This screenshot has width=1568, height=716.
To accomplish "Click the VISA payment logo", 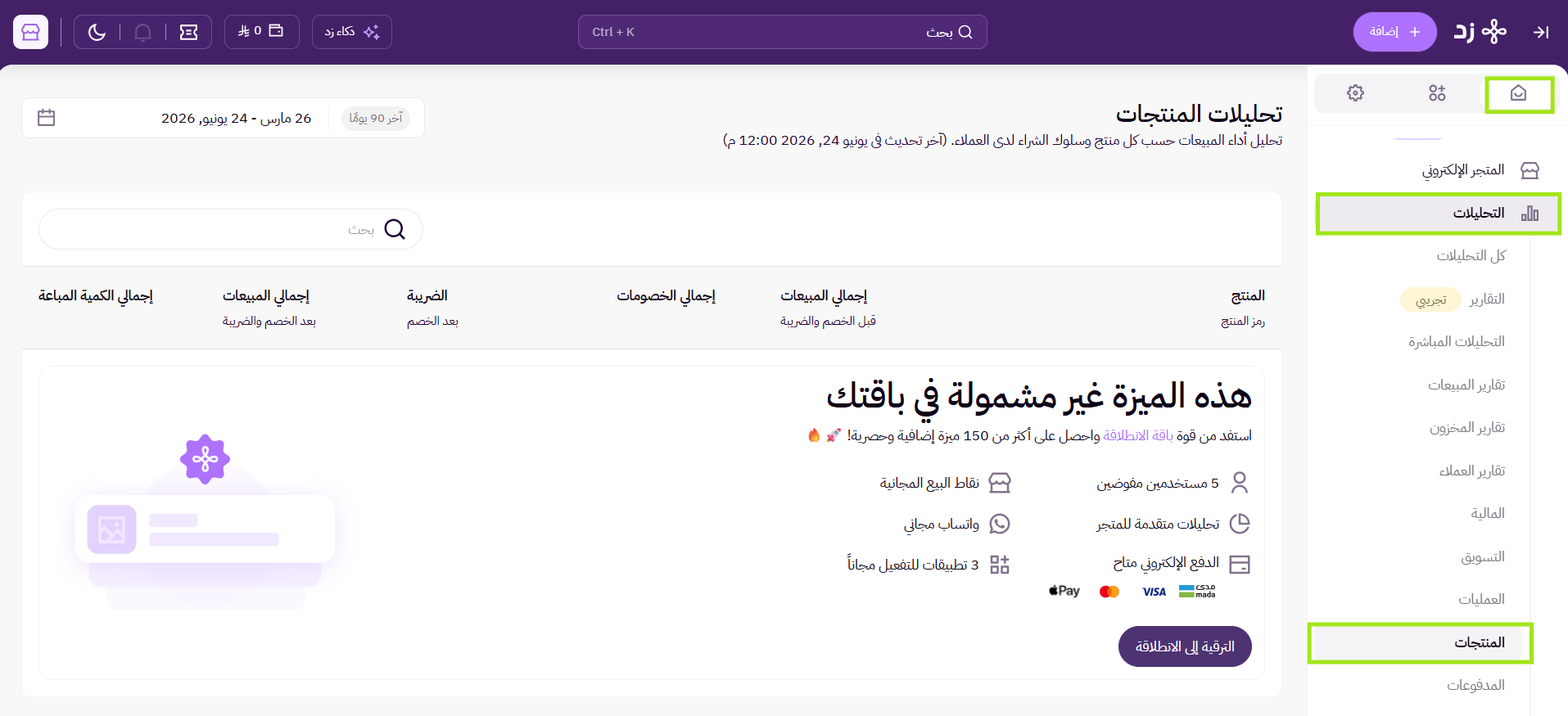I will click(x=1154, y=592).
